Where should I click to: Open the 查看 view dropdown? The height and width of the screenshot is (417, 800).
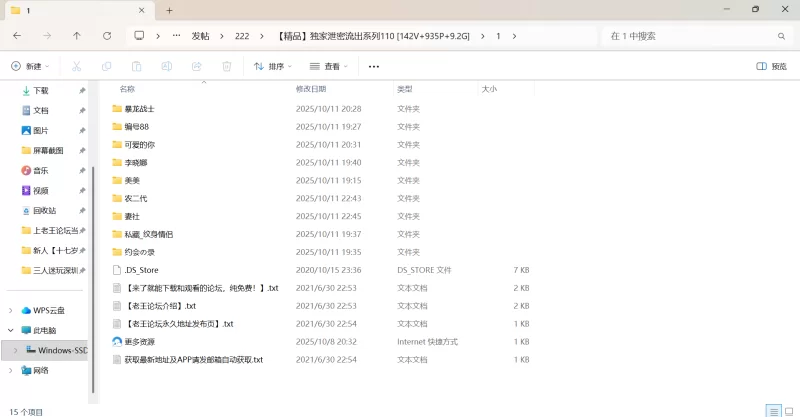point(329,66)
